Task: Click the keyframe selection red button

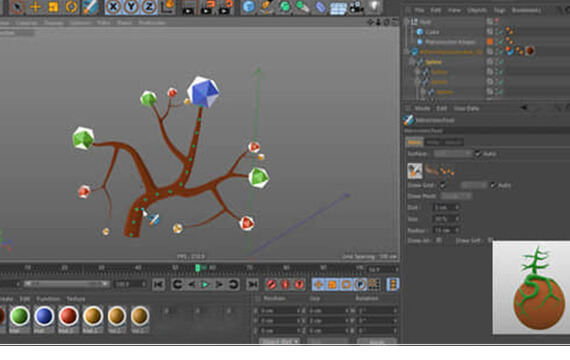Action: [299, 284]
